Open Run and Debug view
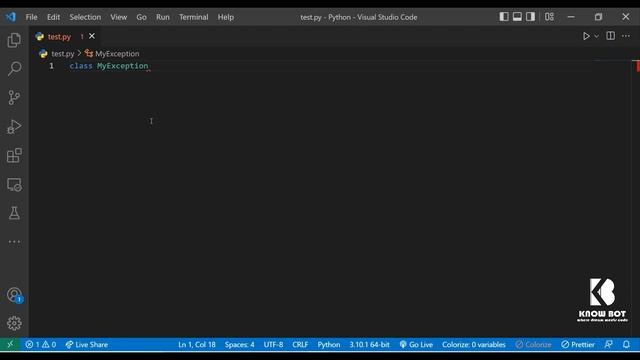 click(14, 127)
